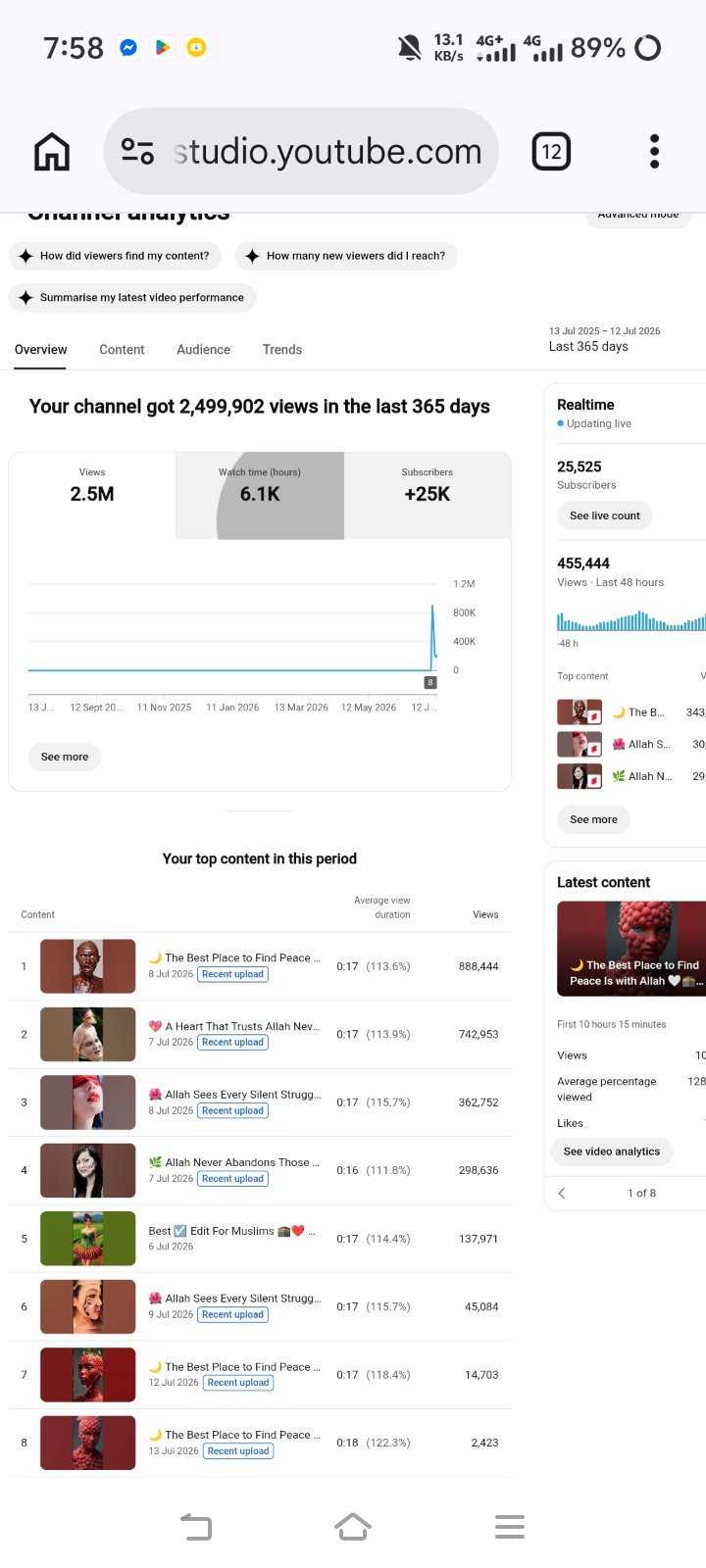Click See more in the Realtime panel
The height and width of the screenshot is (1568, 706).
click(x=593, y=819)
